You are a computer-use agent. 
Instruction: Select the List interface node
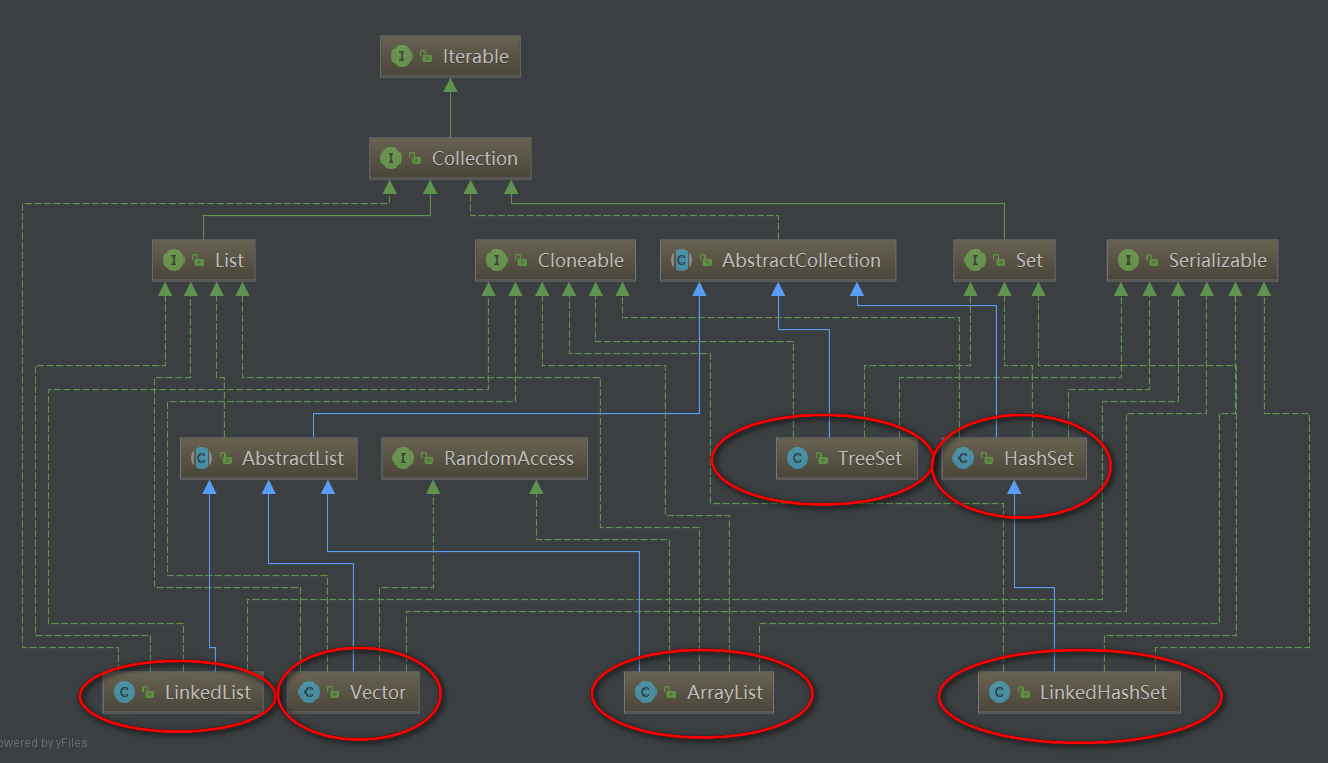pyautogui.click(x=204, y=261)
